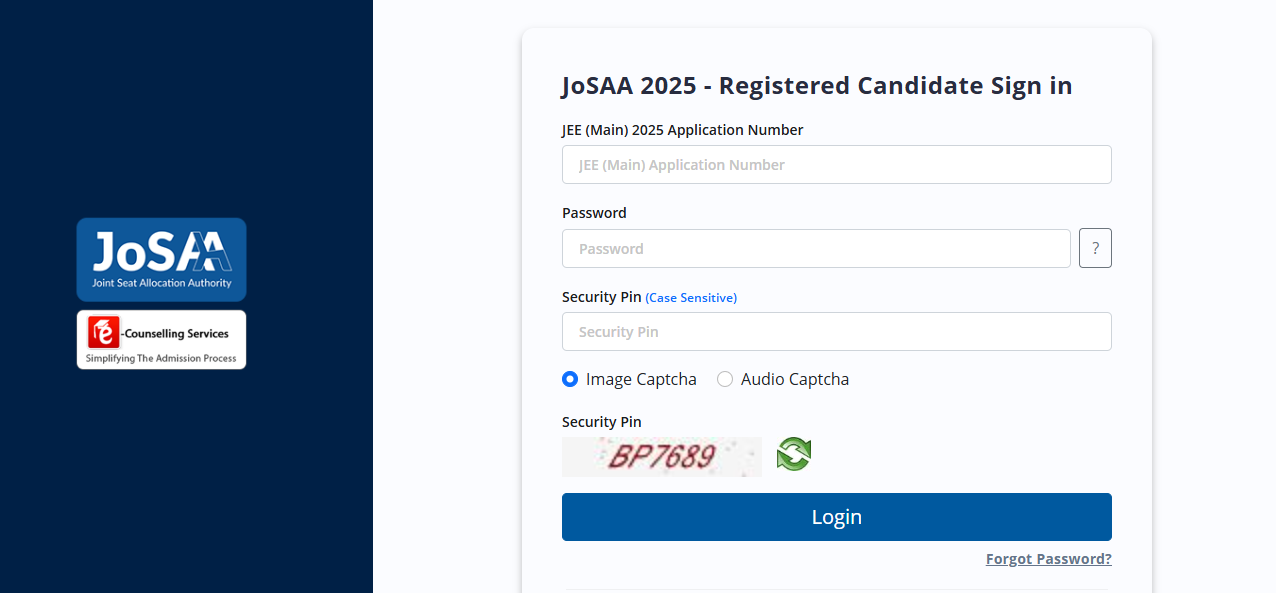Refresh the security pin captcha
Viewport: 1276px width, 593px height.
[x=794, y=454]
